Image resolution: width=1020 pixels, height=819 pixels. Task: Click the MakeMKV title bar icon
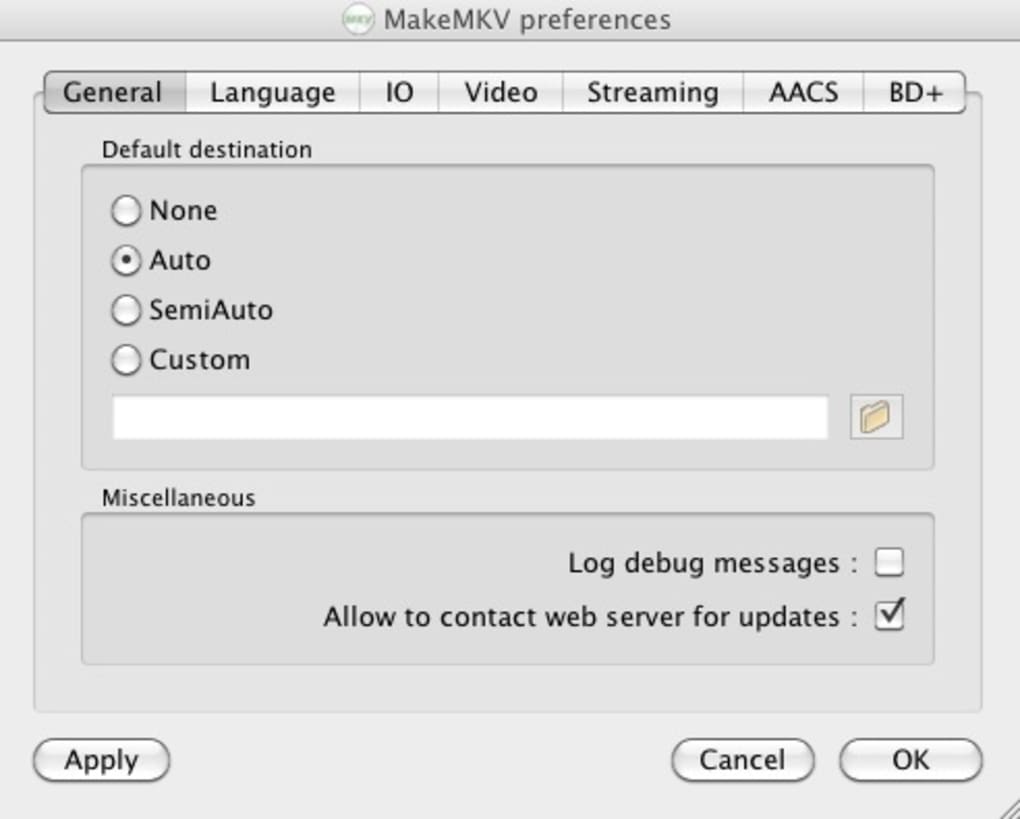coord(358,20)
